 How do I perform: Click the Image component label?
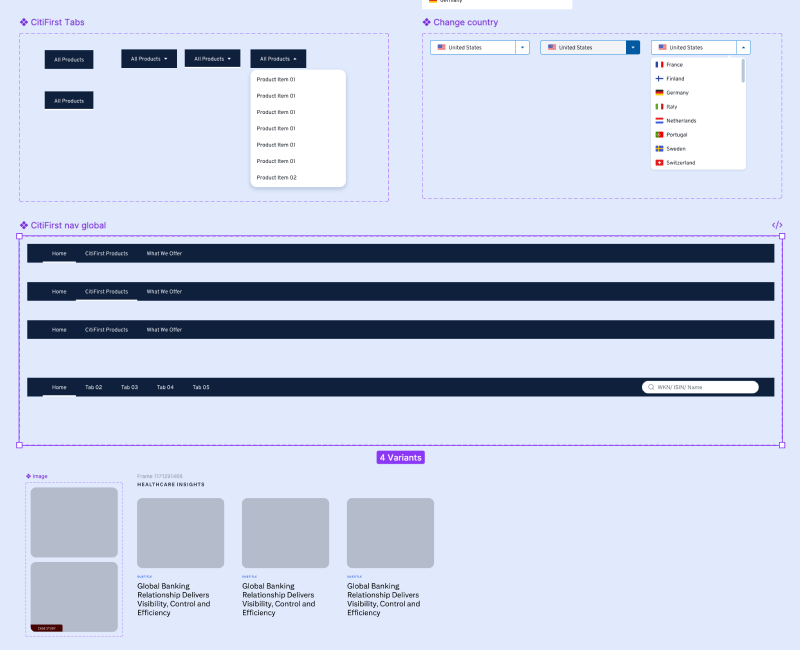click(40, 476)
